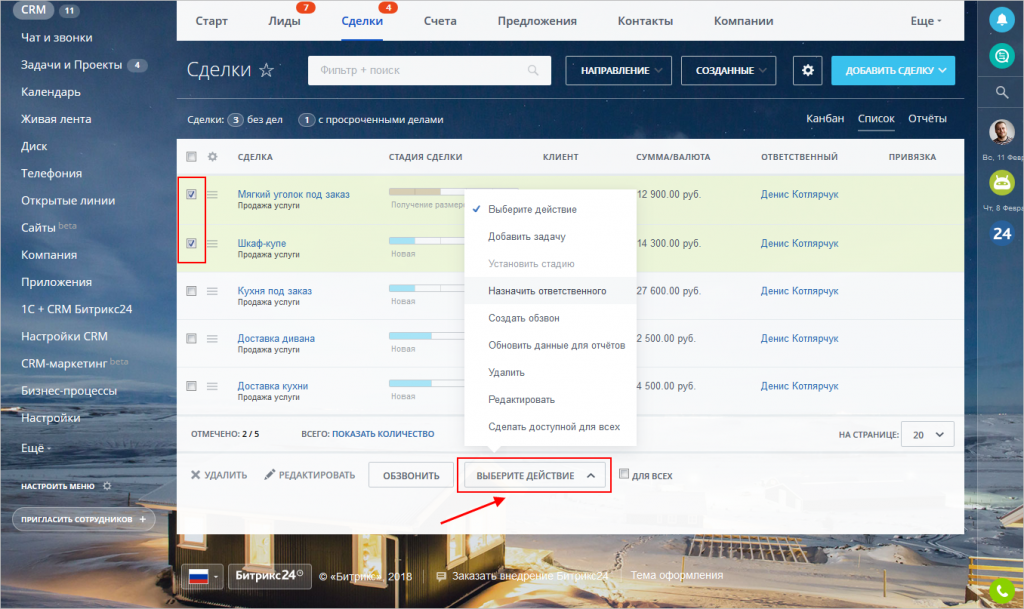Change per-page count dropdown 20
This screenshot has width=1024, height=609.
[x=927, y=435]
